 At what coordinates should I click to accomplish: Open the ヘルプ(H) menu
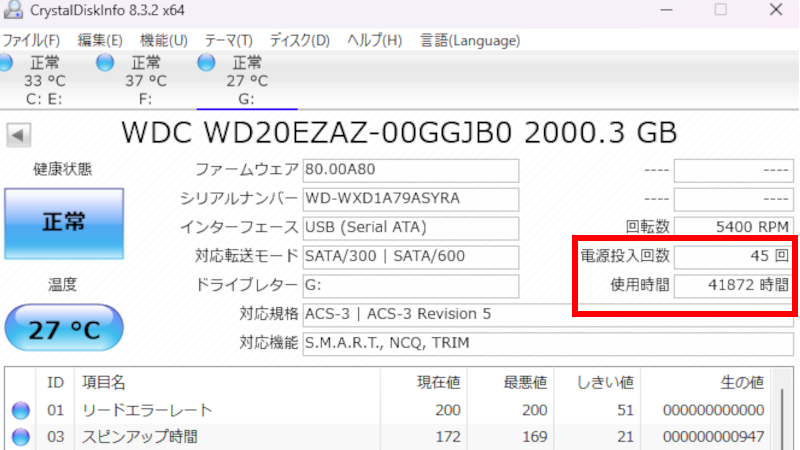[x=374, y=40]
